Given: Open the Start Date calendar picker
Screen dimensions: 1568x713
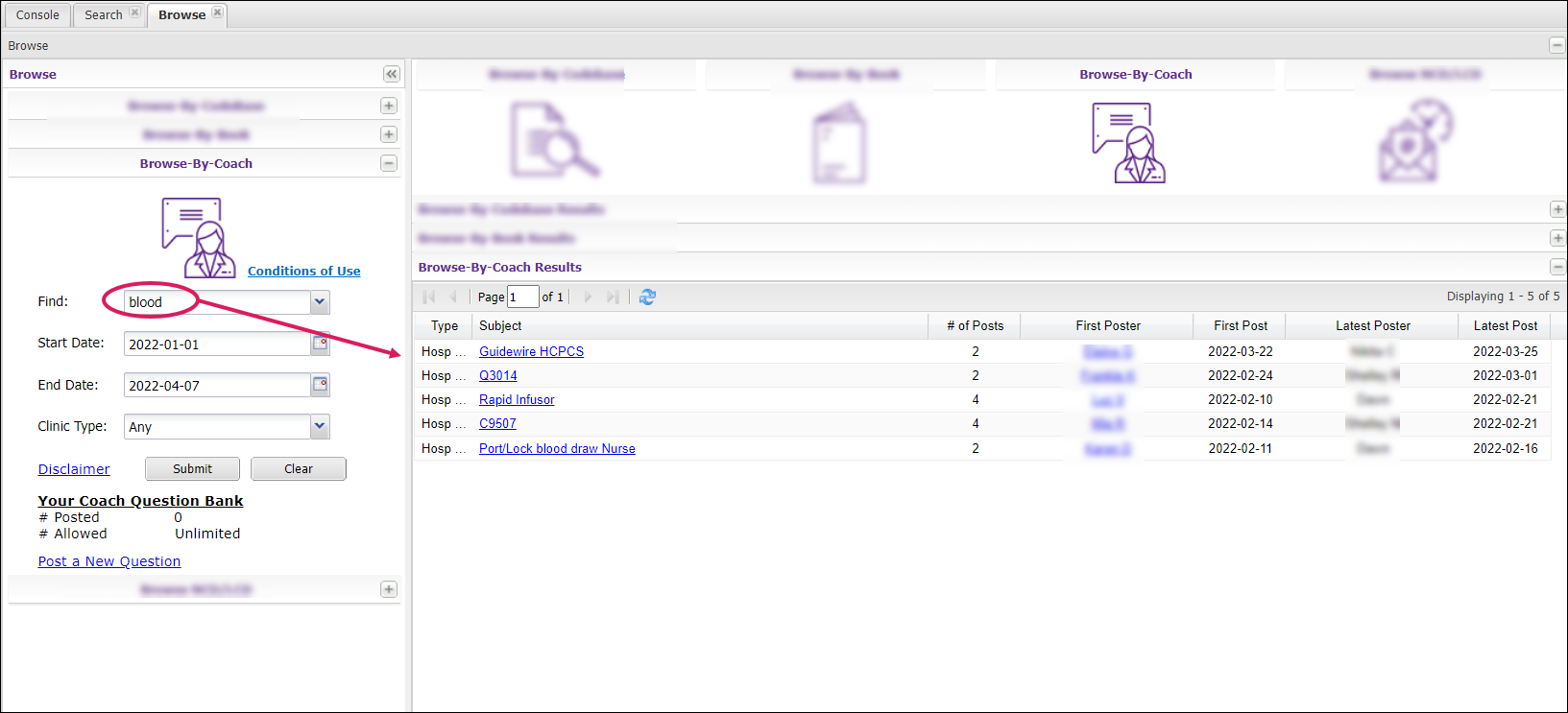Looking at the screenshot, I should 321,344.
